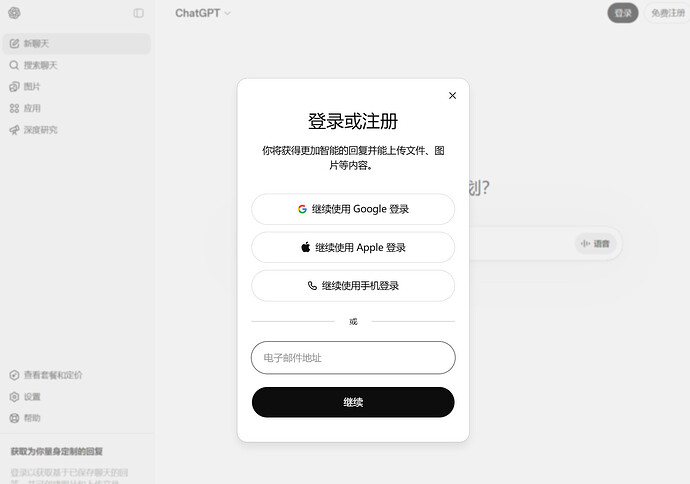Click the 设置 gear icon

tap(15, 396)
